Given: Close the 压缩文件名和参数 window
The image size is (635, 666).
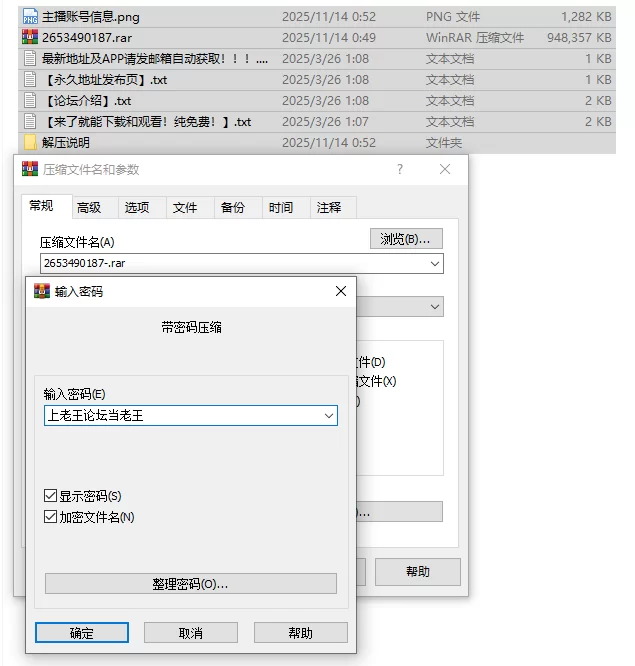Looking at the screenshot, I should (x=445, y=169).
